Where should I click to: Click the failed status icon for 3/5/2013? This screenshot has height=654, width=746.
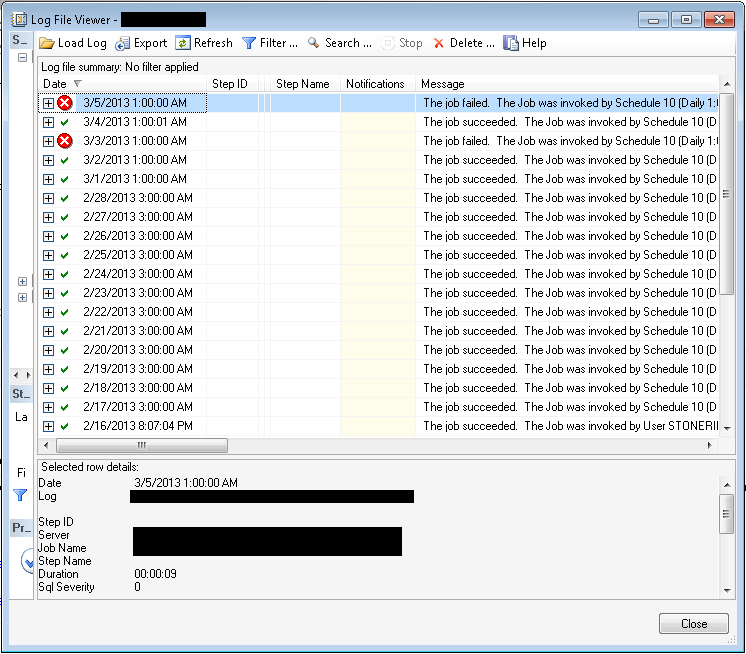pyautogui.click(x=65, y=103)
